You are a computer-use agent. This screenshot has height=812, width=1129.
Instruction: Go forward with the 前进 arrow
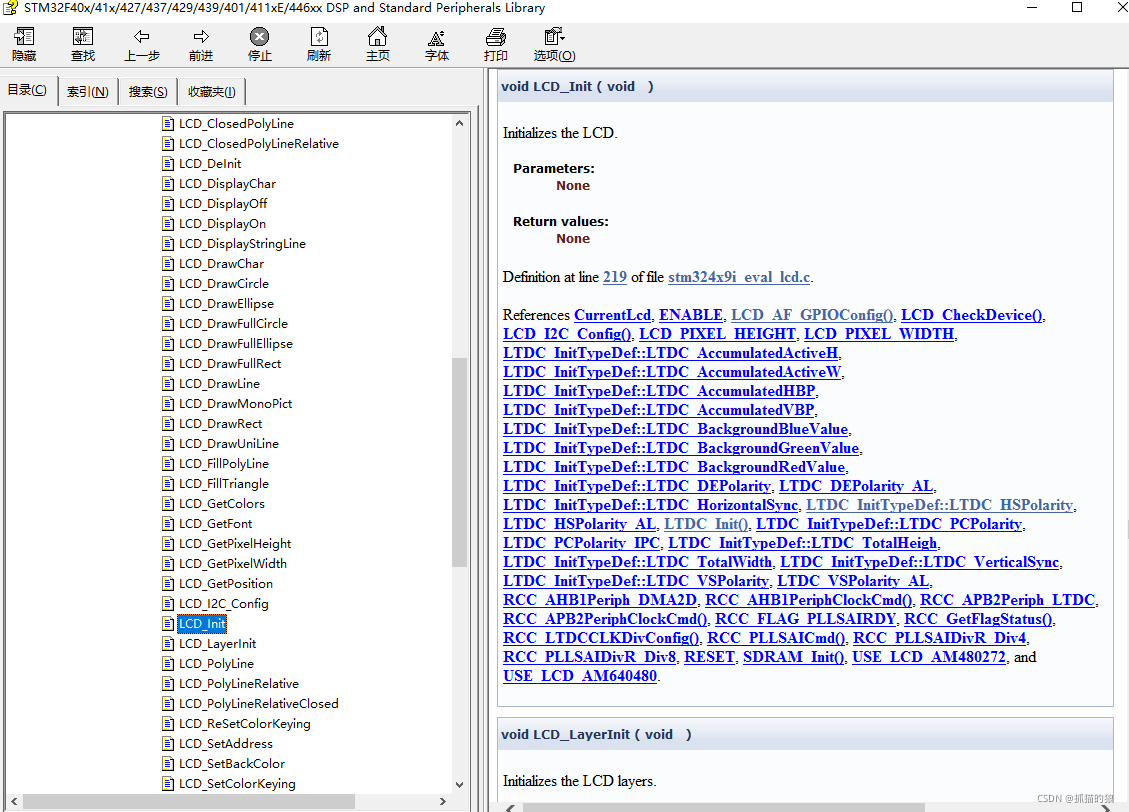click(201, 37)
